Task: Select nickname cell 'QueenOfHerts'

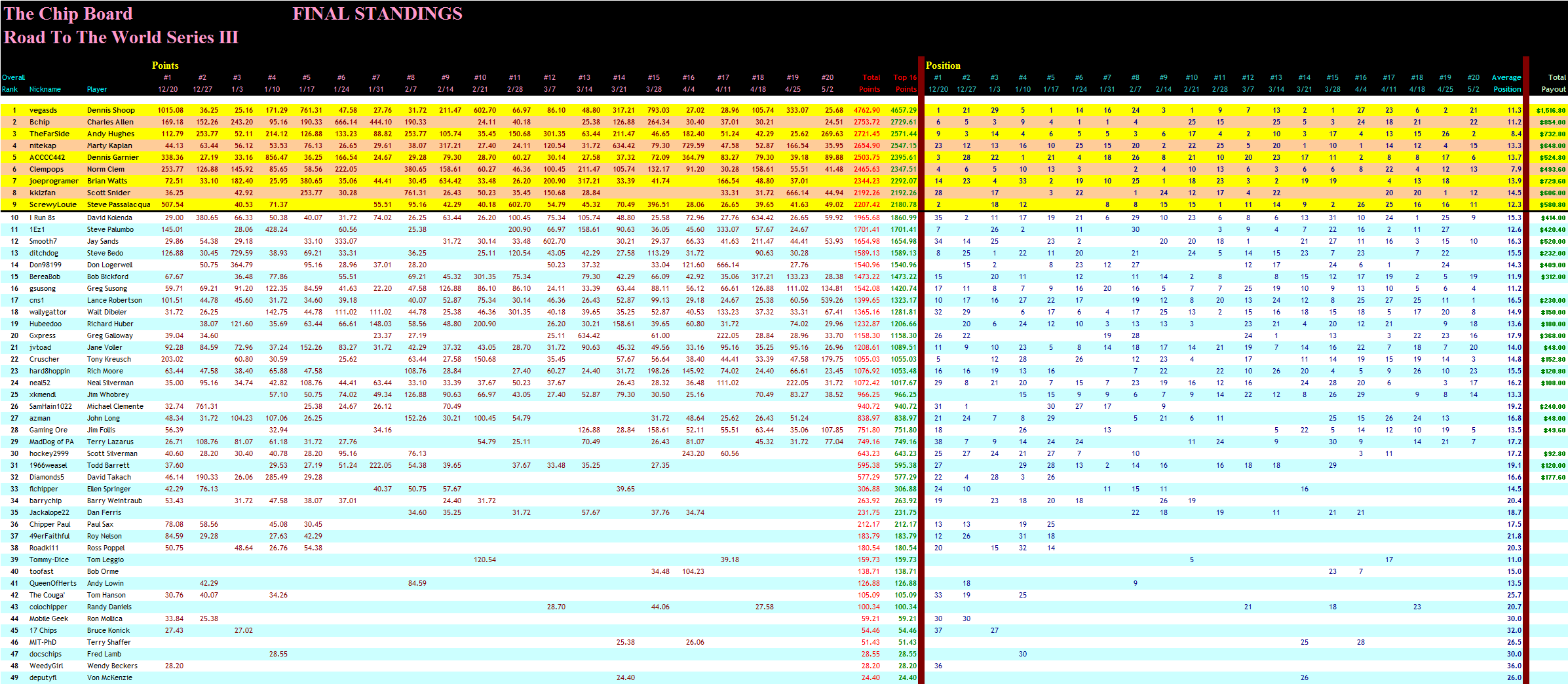Action: tap(53, 584)
